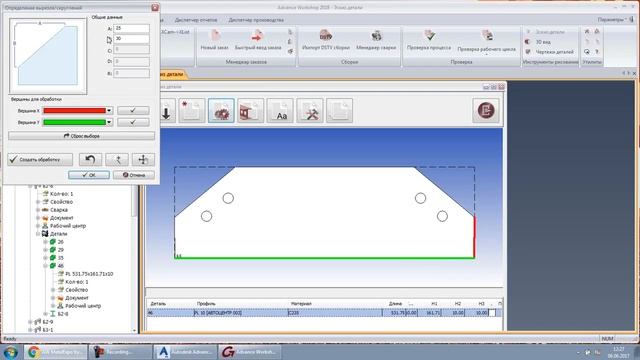Click the Сброс выбора button
This screenshot has height=360, width=640.
tap(82, 136)
